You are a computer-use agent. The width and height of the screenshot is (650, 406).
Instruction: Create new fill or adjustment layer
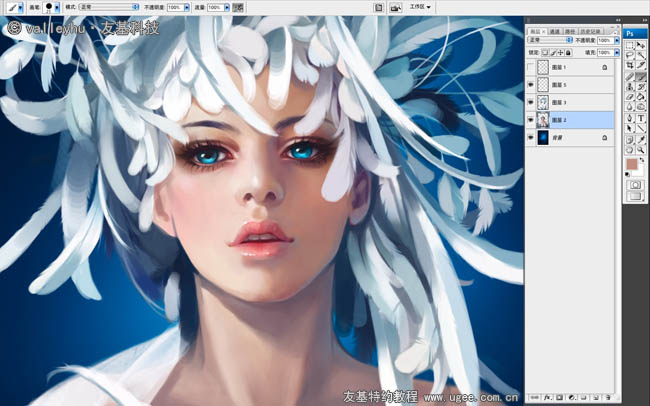[572, 398]
